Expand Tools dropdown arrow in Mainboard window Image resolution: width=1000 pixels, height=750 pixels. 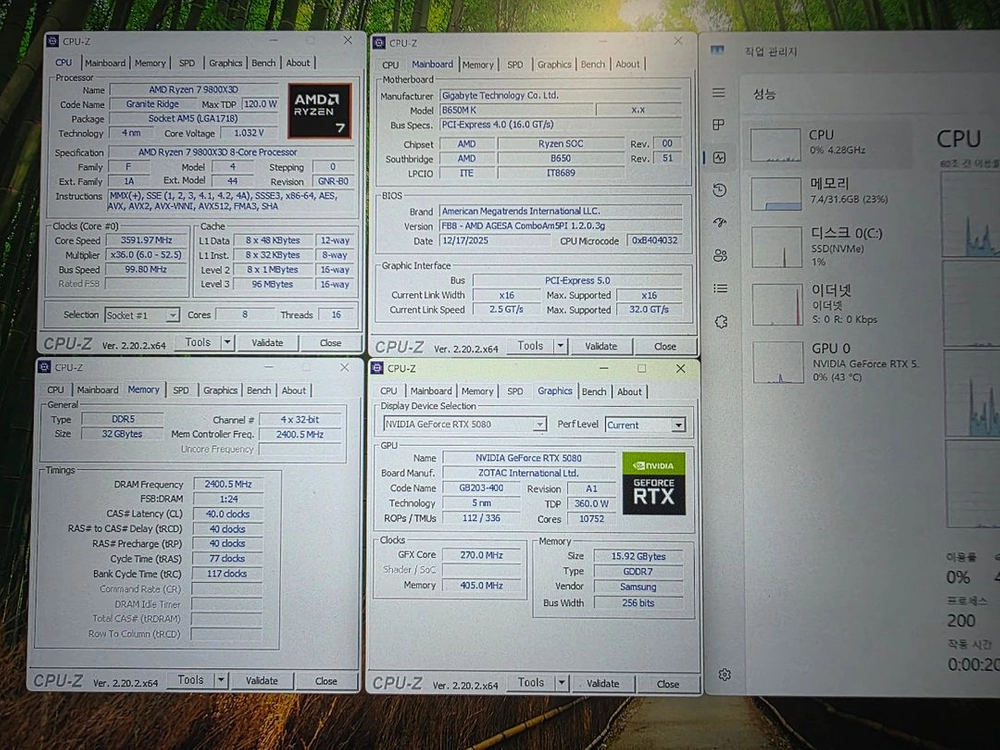point(560,346)
